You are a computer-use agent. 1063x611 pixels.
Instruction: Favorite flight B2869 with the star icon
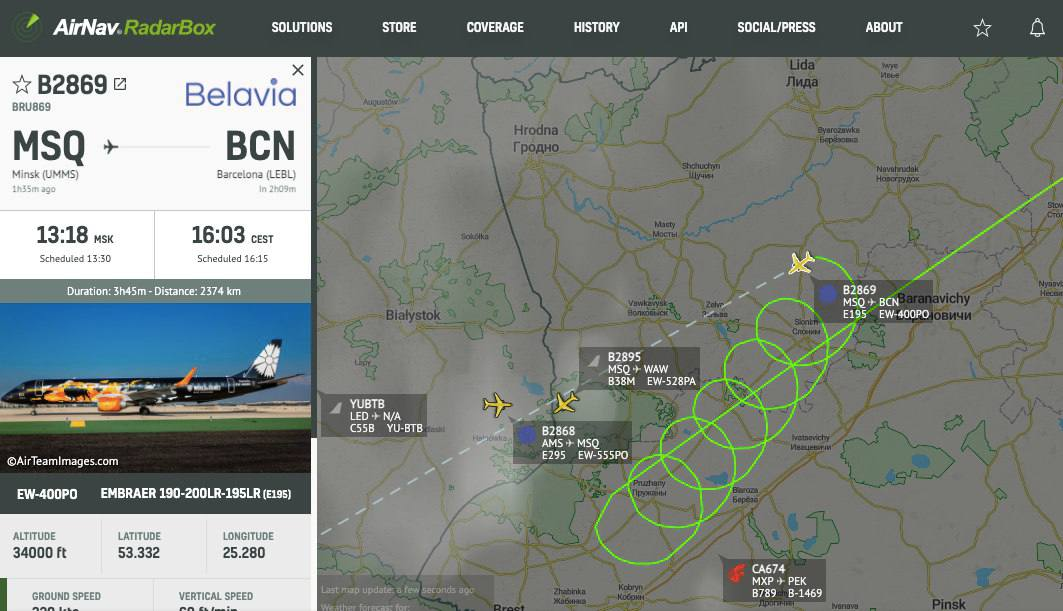pyautogui.click(x=22, y=85)
